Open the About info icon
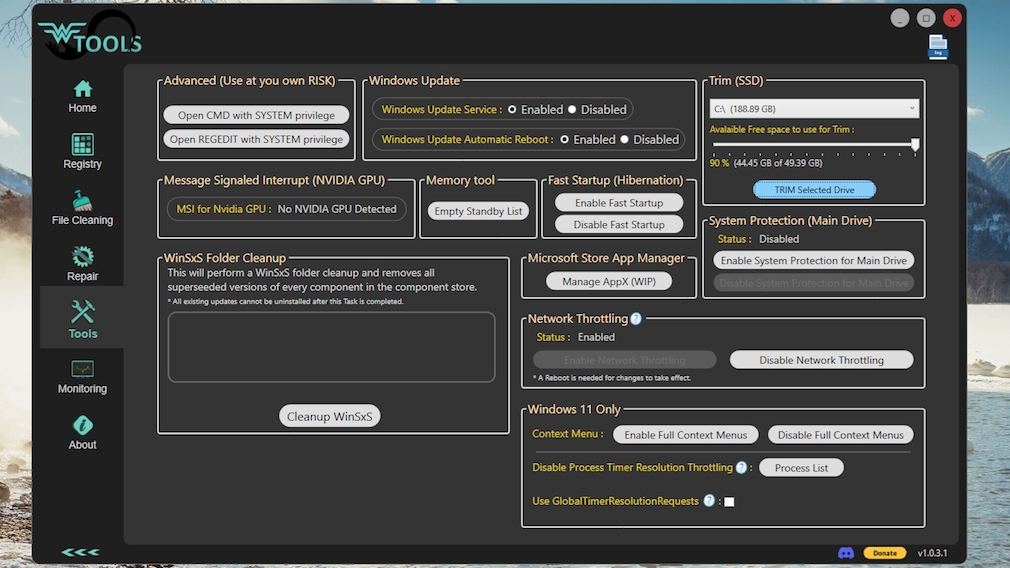Viewport: 1010px width, 568px height. tap(82, 426)
